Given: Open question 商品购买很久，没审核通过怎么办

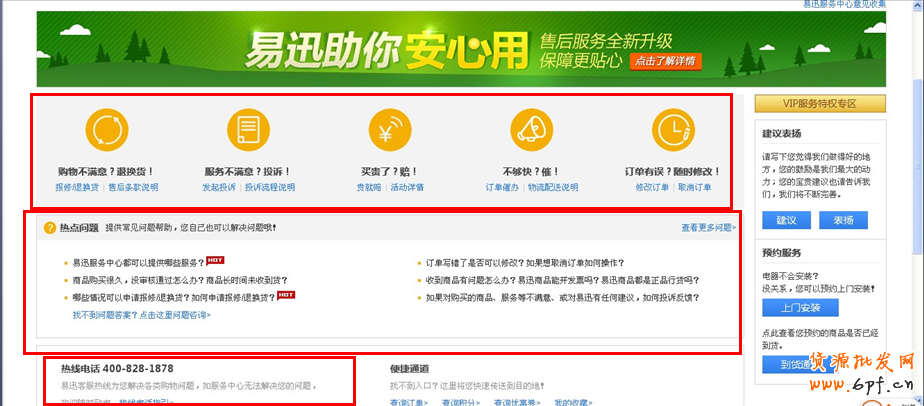Looking at the screenshot, I should [180, 280].
